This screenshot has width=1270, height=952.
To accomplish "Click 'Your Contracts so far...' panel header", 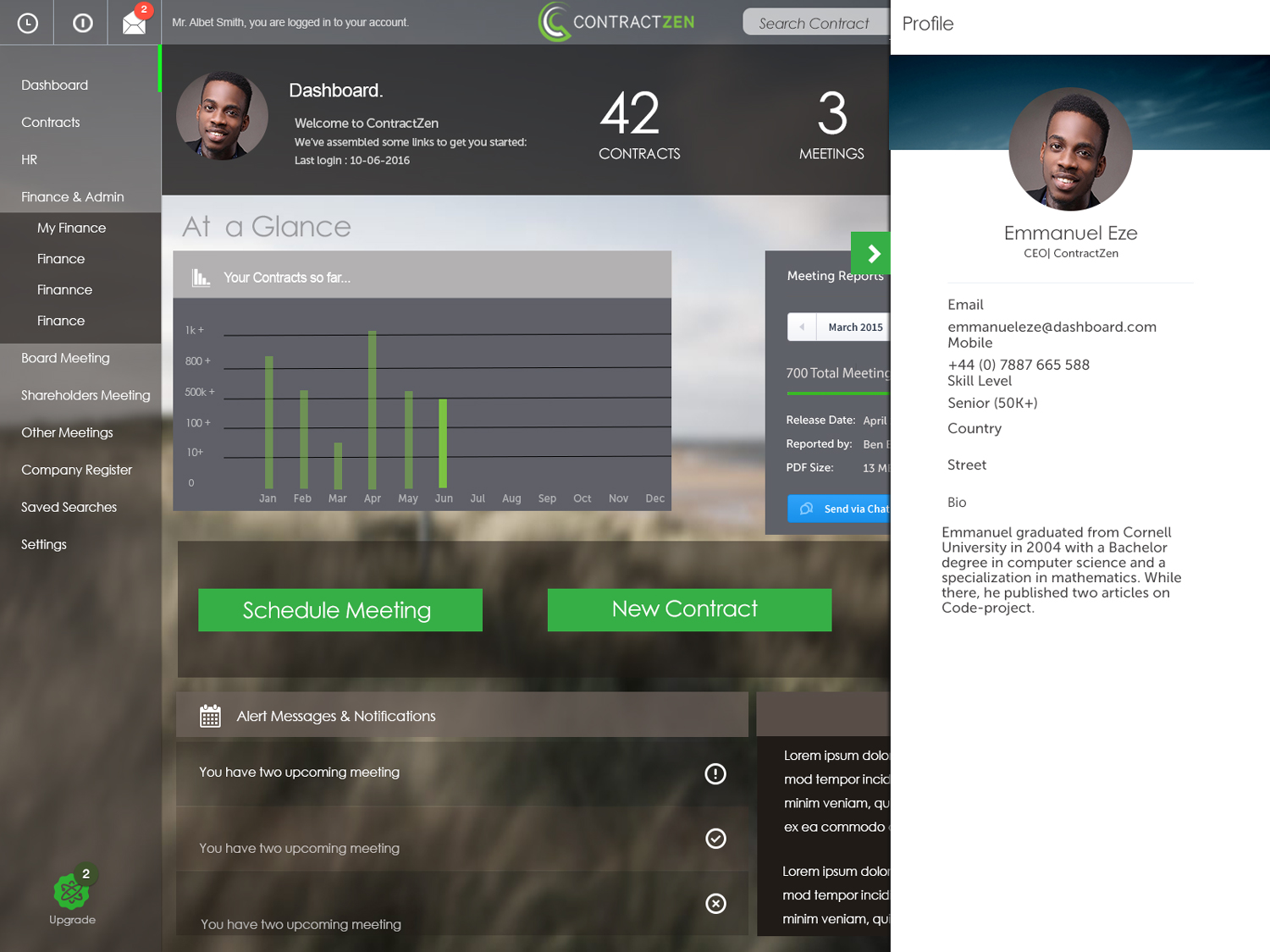I will pyautogui.click(x=422, y=275).
